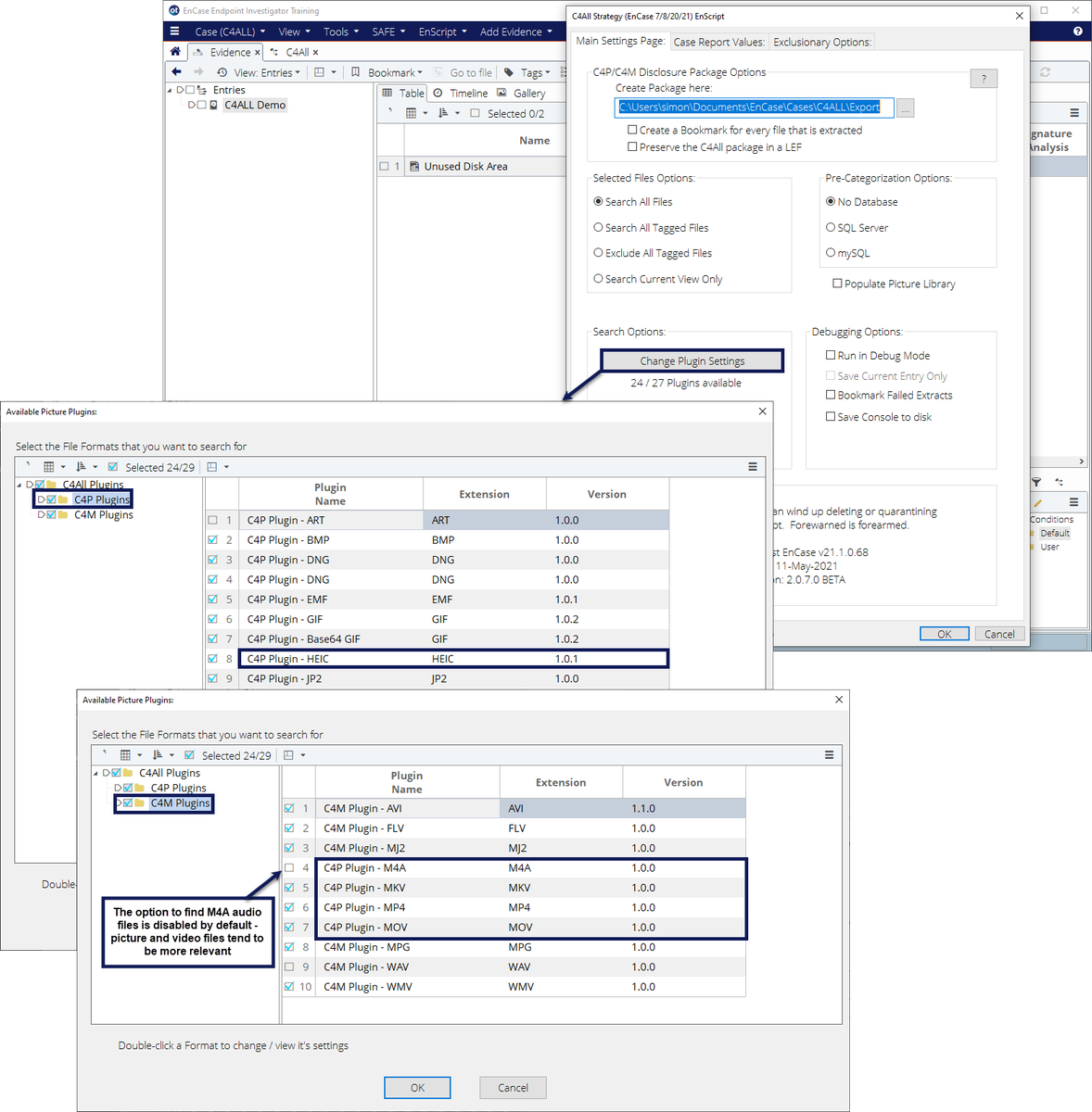
Task: Tick the C4P Plugin - ART row checkbox
Action: tap(213, 521)
